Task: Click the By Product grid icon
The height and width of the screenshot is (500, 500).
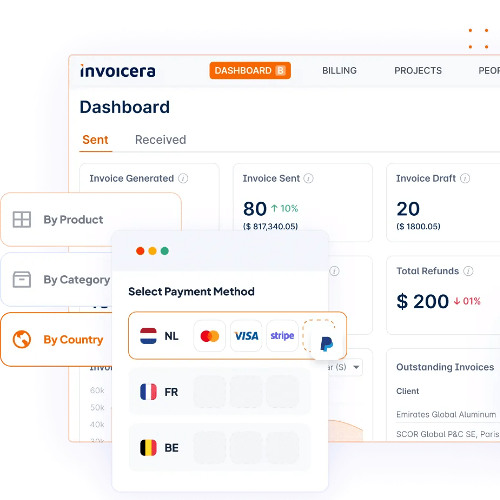Action: coord(22,220)
